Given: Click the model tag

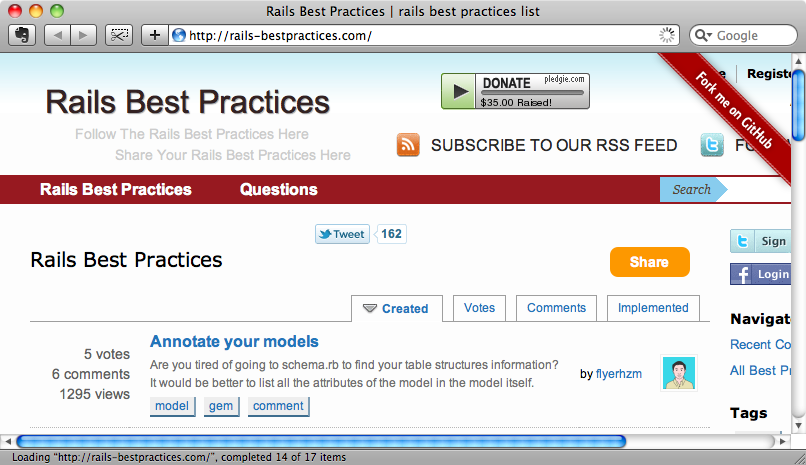Looking at the screenshot, I should tap(172, 406).
